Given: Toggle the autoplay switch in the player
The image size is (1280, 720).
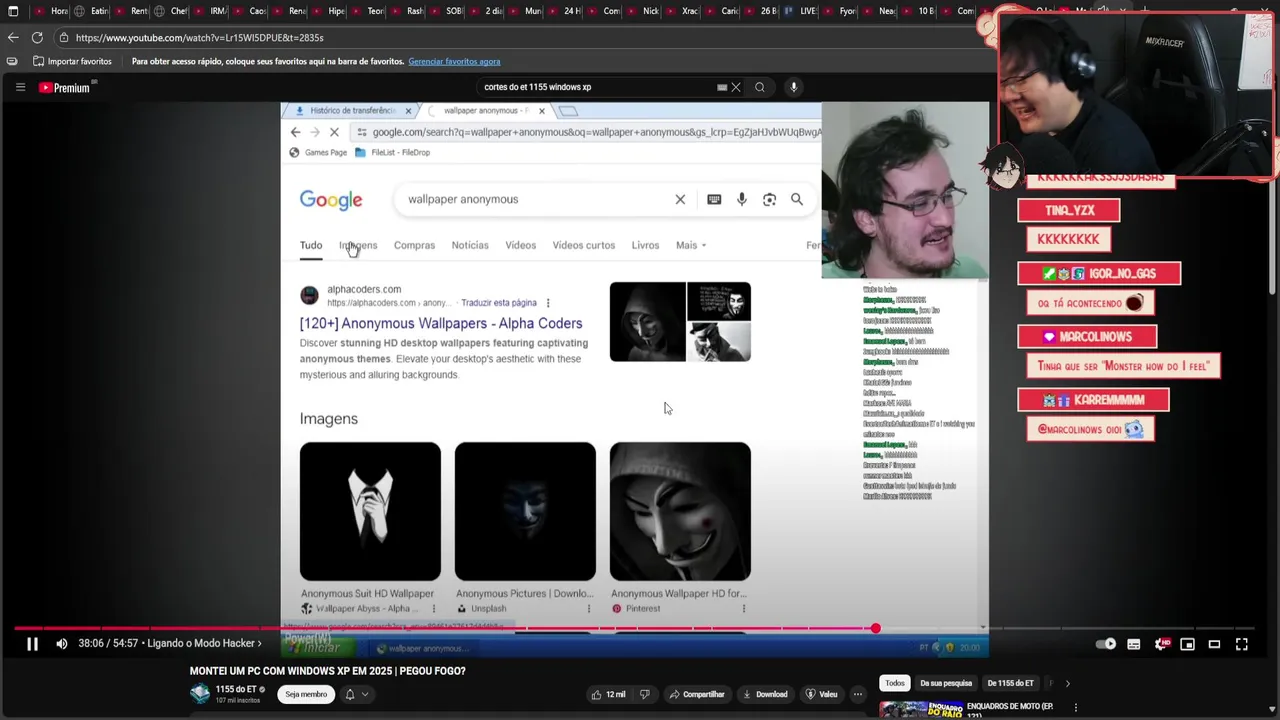Looking at the screenshot, I should tap(1106, 644).
